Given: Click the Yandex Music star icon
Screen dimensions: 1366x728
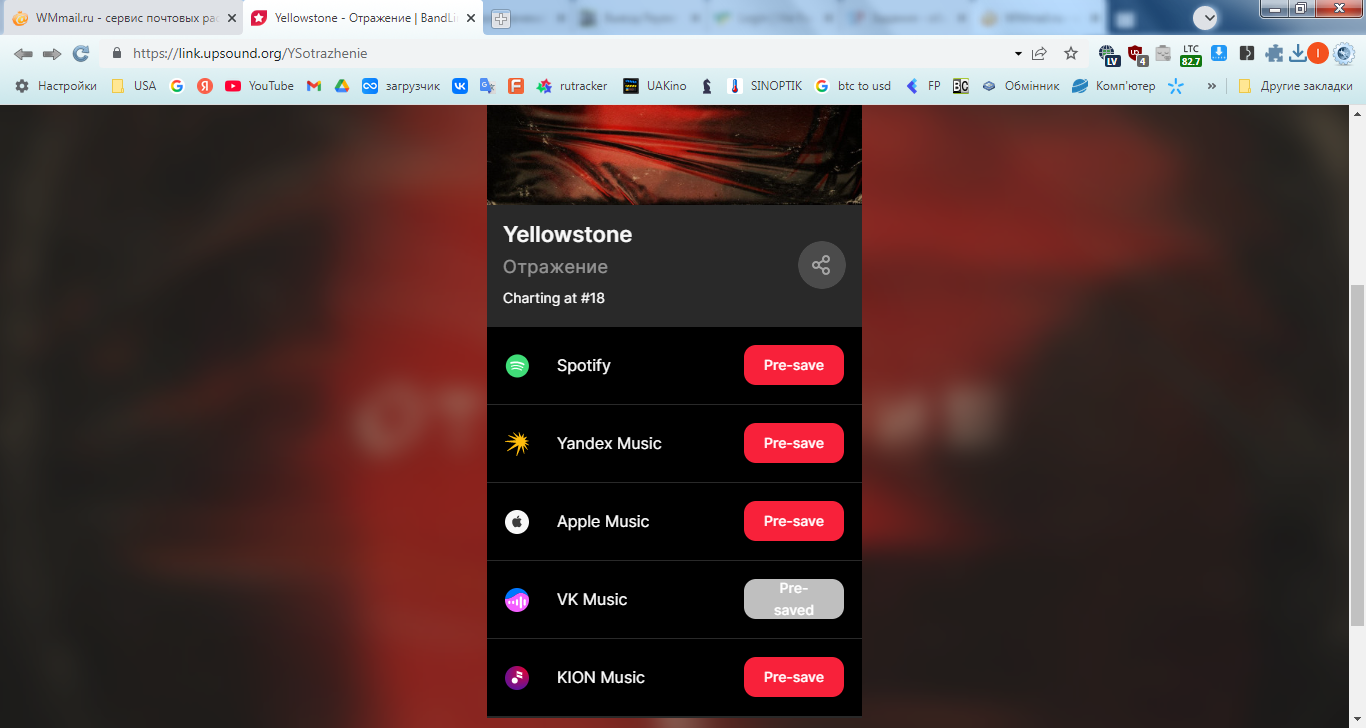Looking at the screenshot, I should [517, 444].
